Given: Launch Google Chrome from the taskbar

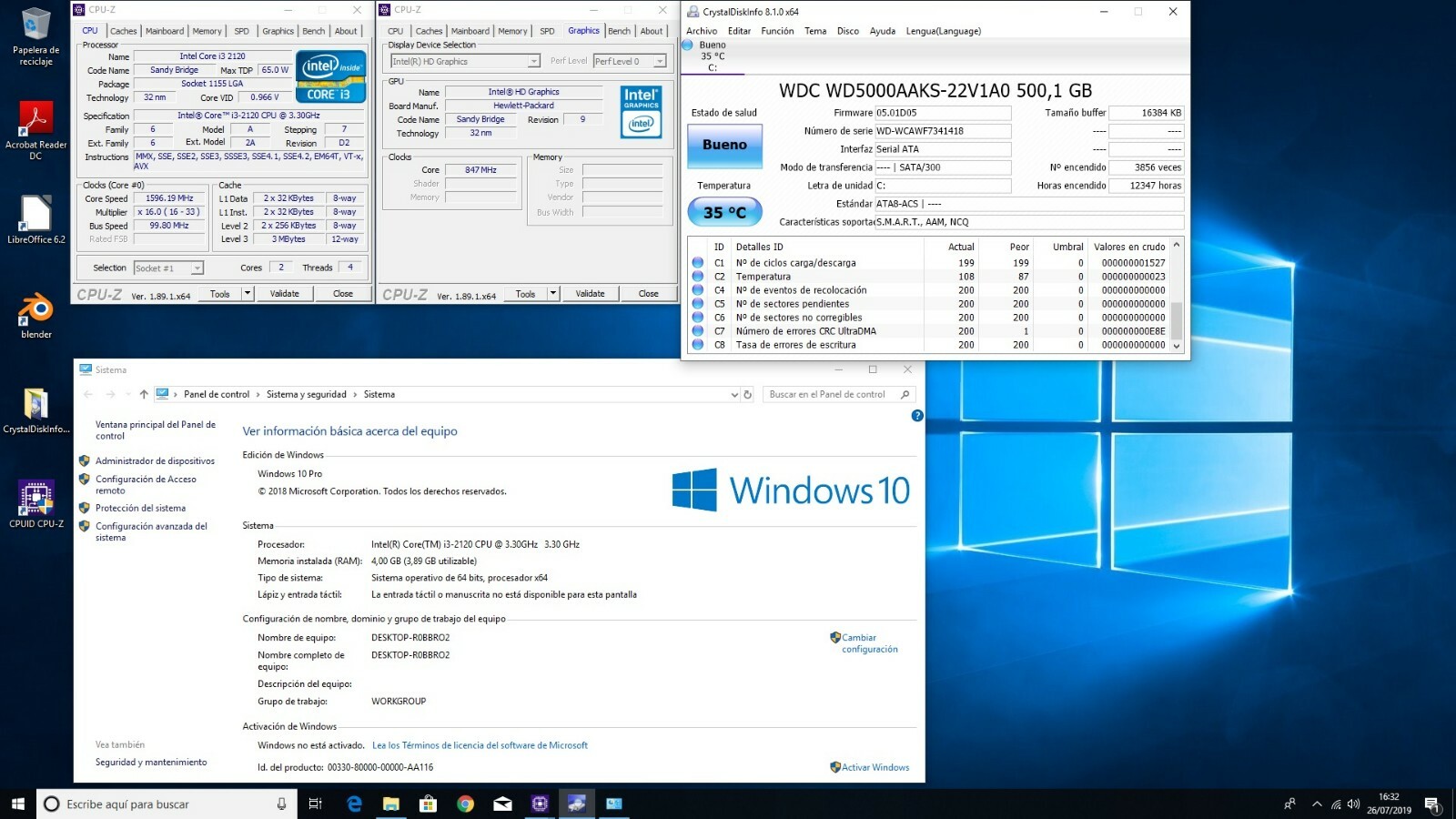Looking at the screenshot, I should click(465, 804).
